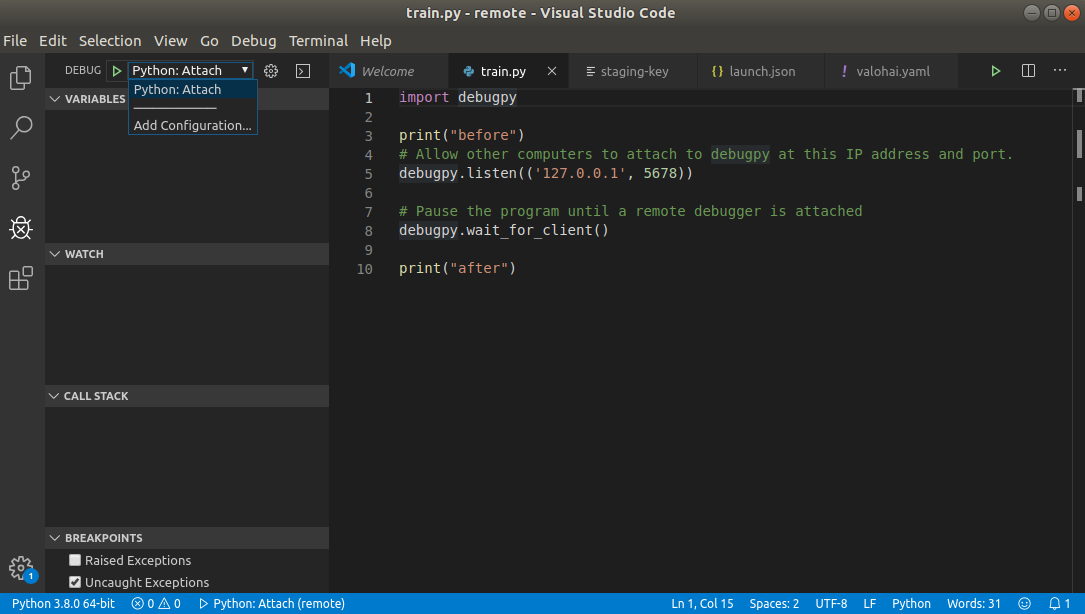Open the Help menu
Screen dimensions: 1085x614
[376, 41]
